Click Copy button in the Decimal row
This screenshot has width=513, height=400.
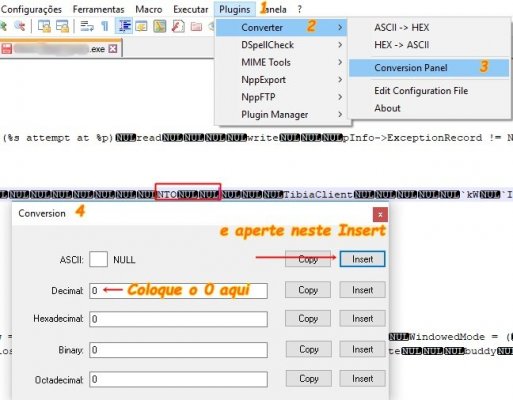pos(308,290)
